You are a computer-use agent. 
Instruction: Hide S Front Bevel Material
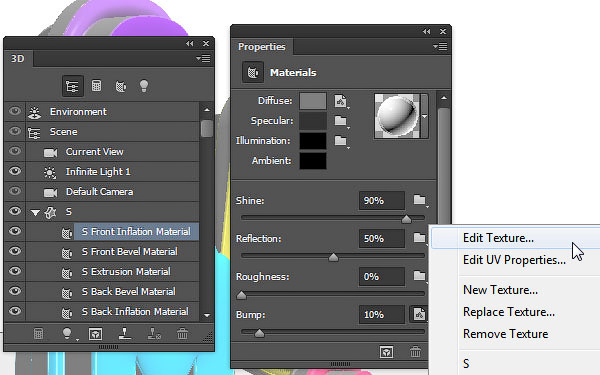click(15, 251)
